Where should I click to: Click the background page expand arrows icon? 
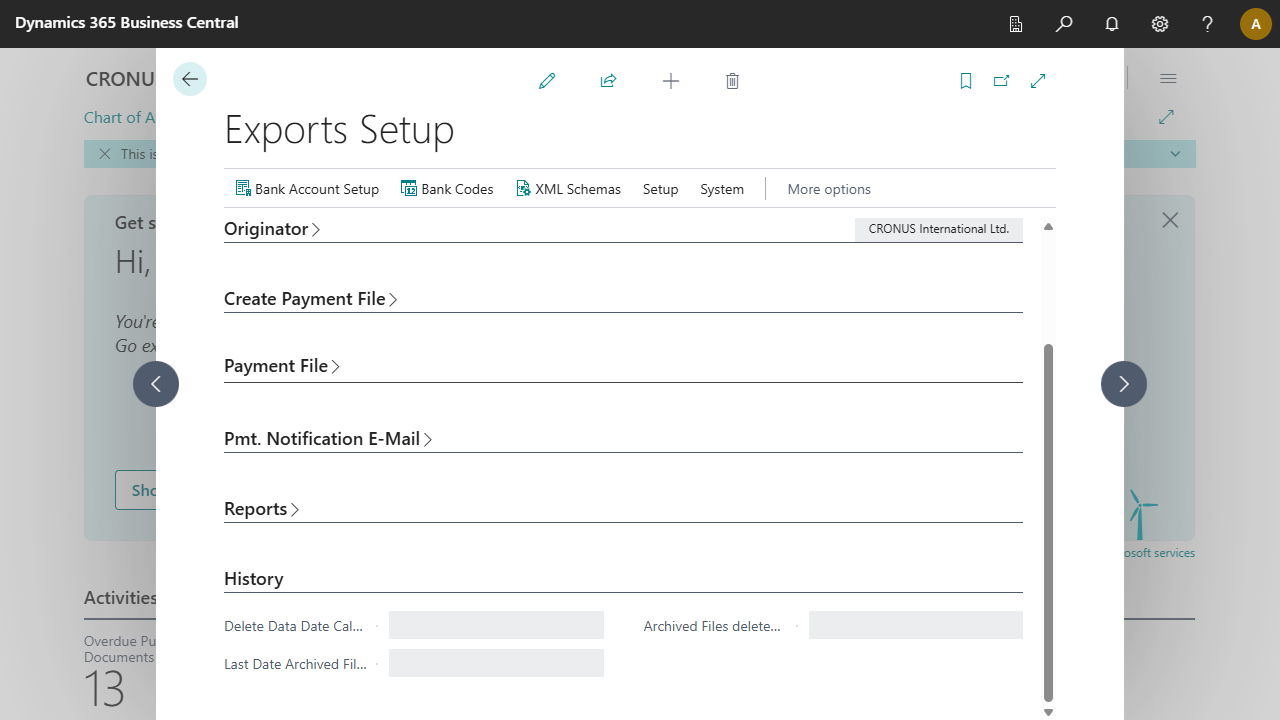click(1166, 117)
